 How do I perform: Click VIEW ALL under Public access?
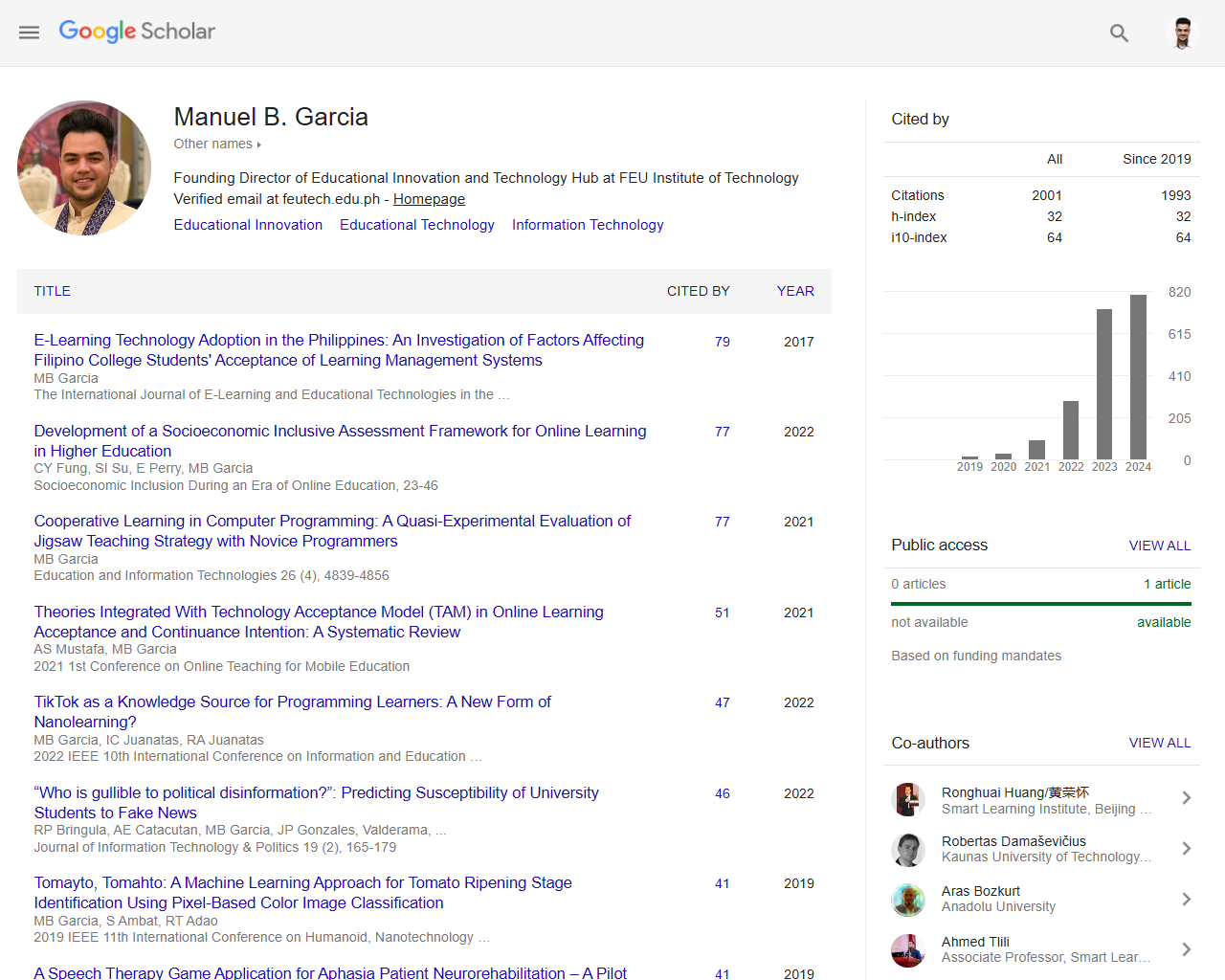click(x=1160, y=545)
